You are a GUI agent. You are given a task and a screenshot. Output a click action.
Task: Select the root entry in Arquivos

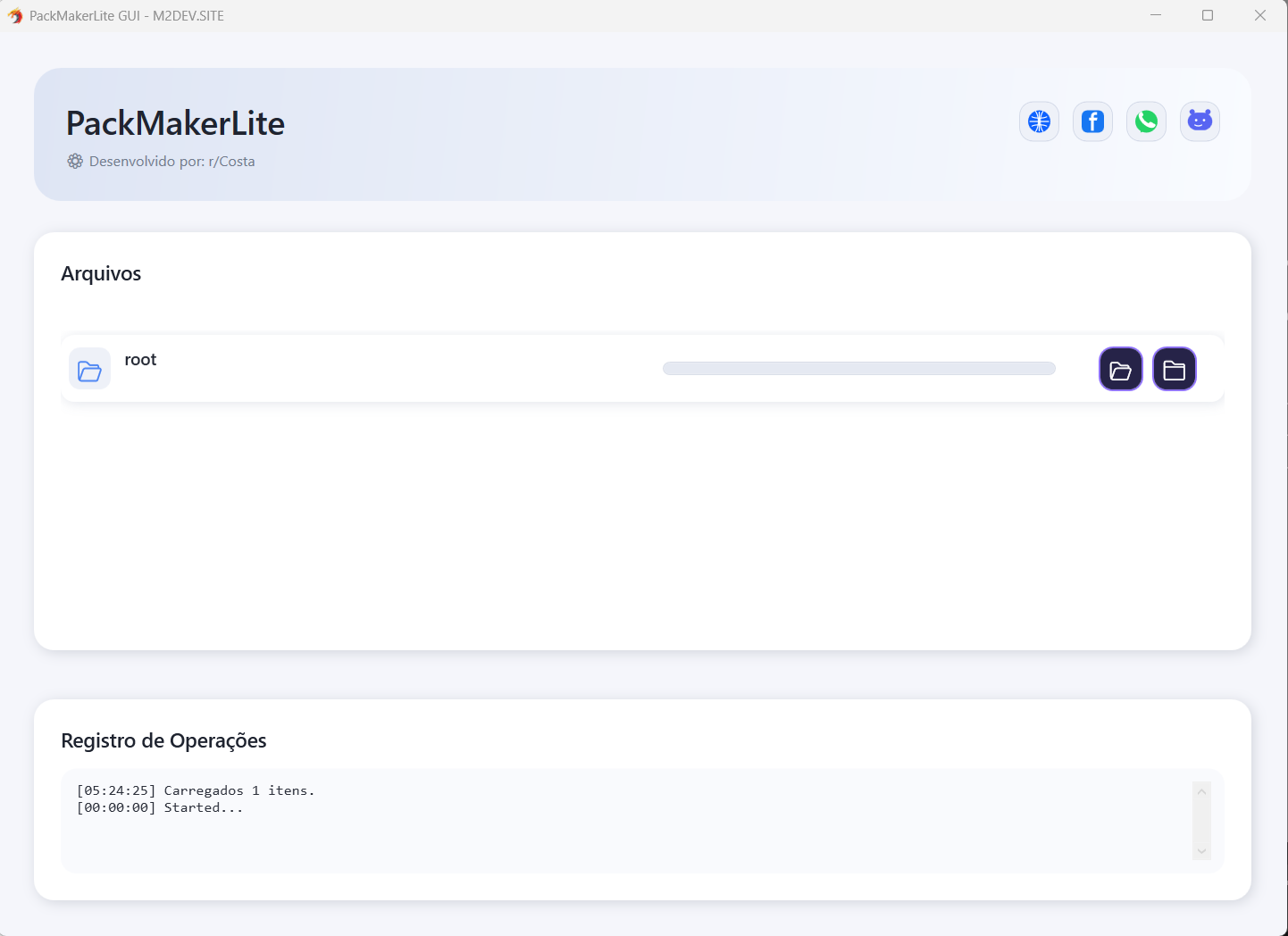point(140,359)
